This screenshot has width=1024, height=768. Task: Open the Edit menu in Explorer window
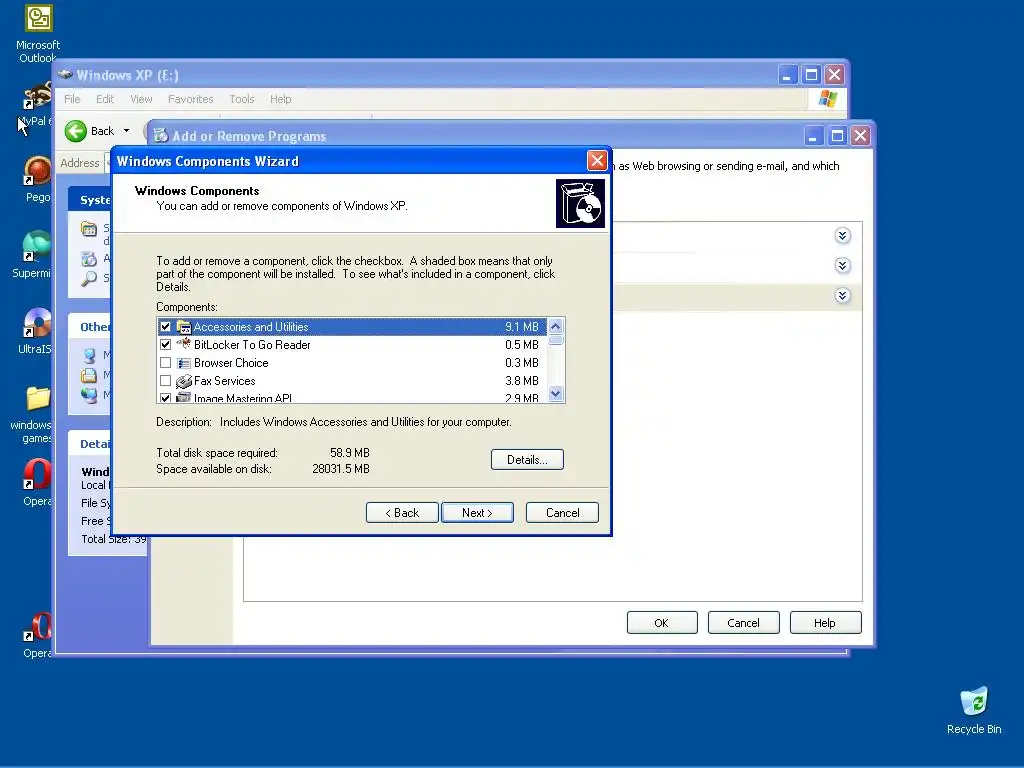[104, 99]
